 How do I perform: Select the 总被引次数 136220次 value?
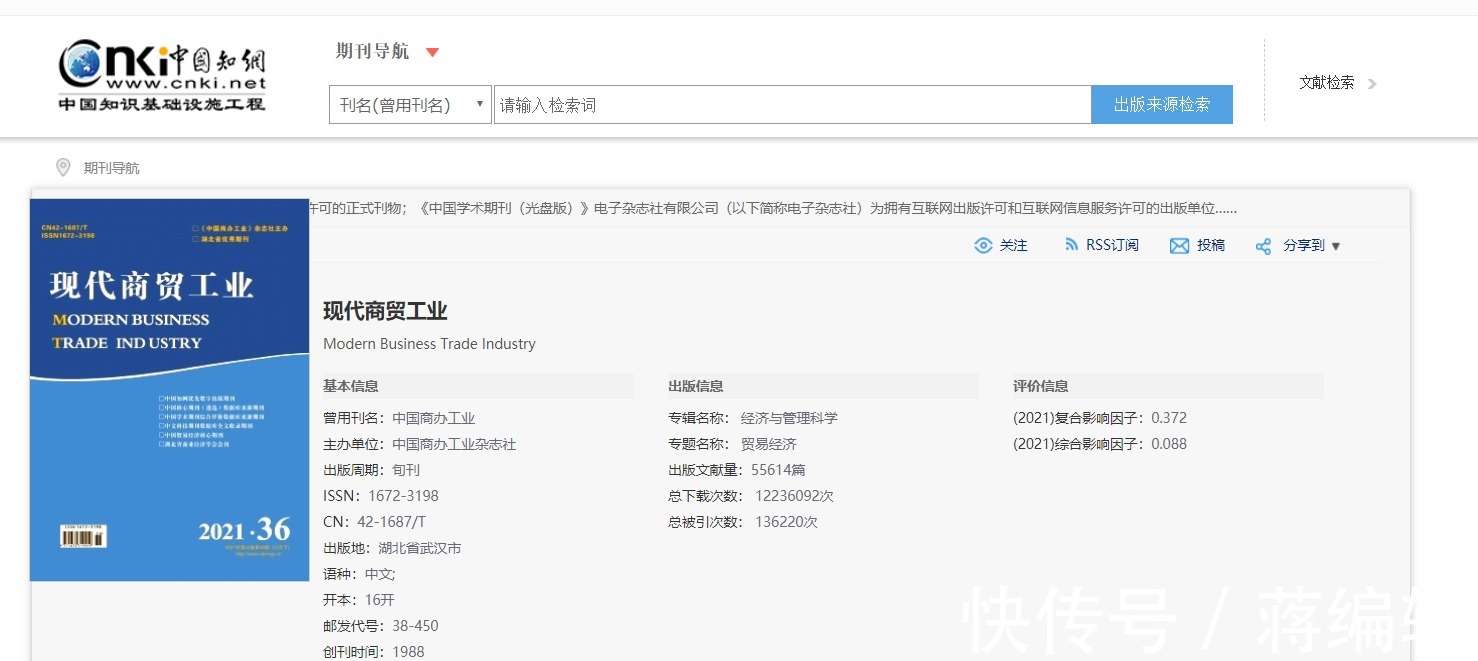coord(786,522)
